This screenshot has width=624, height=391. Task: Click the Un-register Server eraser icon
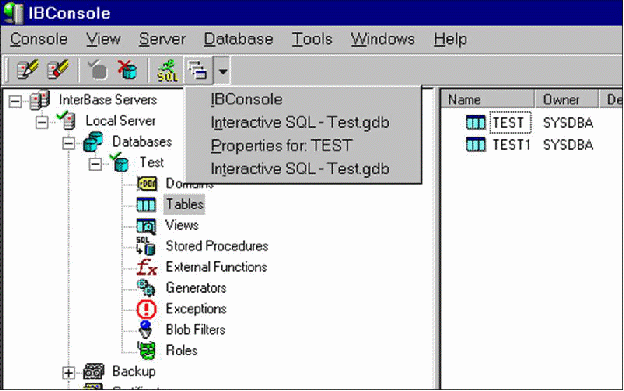[x=58, y=70]
